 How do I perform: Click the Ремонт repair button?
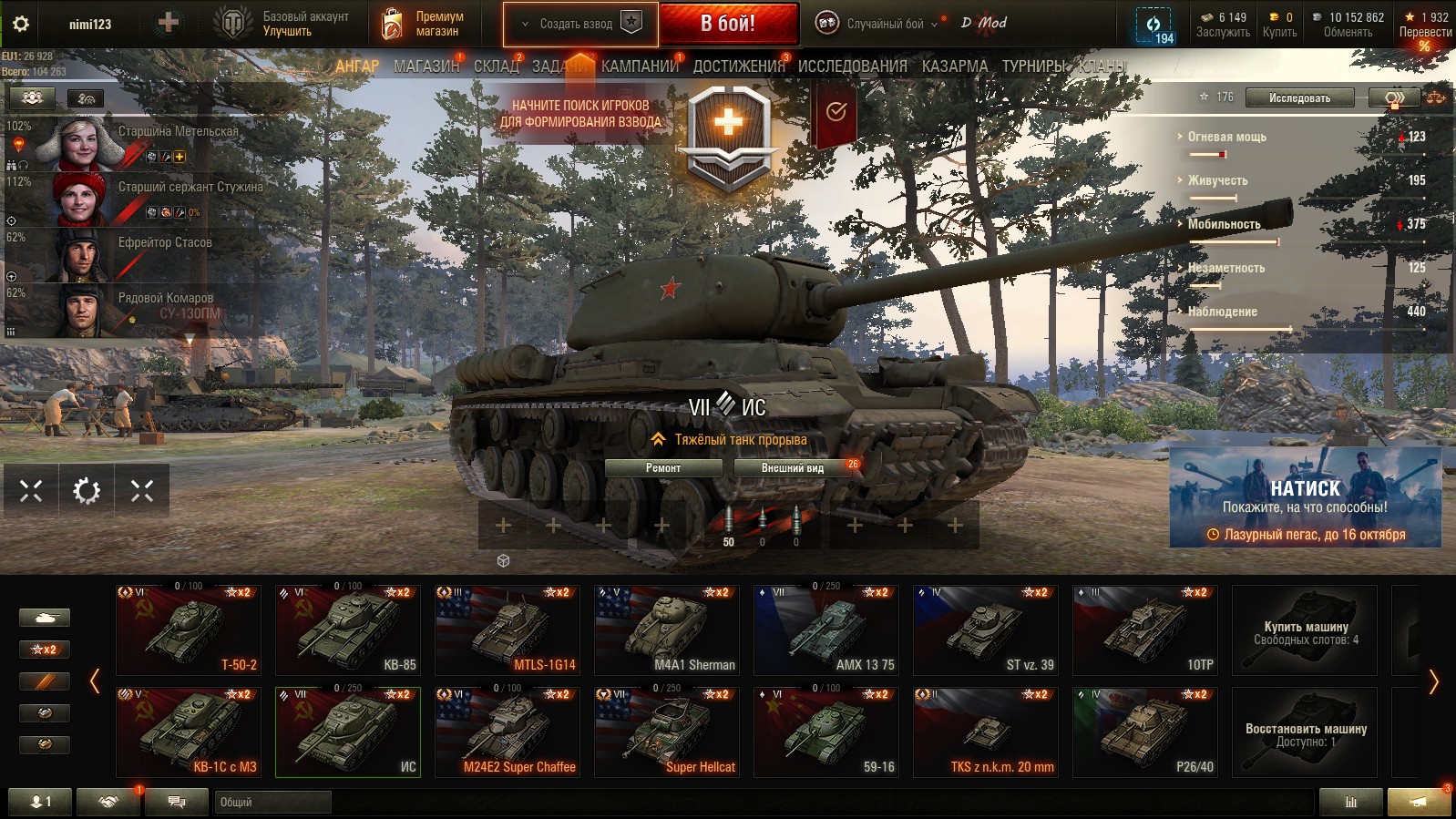(x=663, y=468)
